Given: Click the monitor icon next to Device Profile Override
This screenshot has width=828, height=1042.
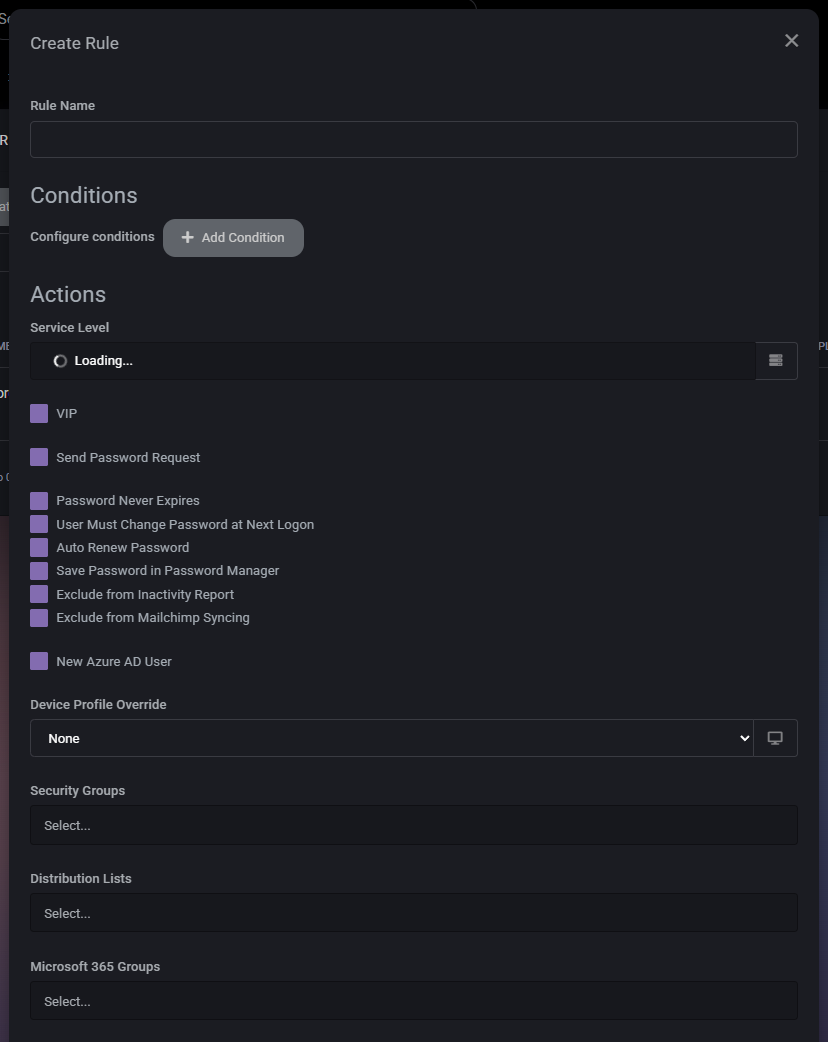Looking at the screenshot, I should (776, 738).
